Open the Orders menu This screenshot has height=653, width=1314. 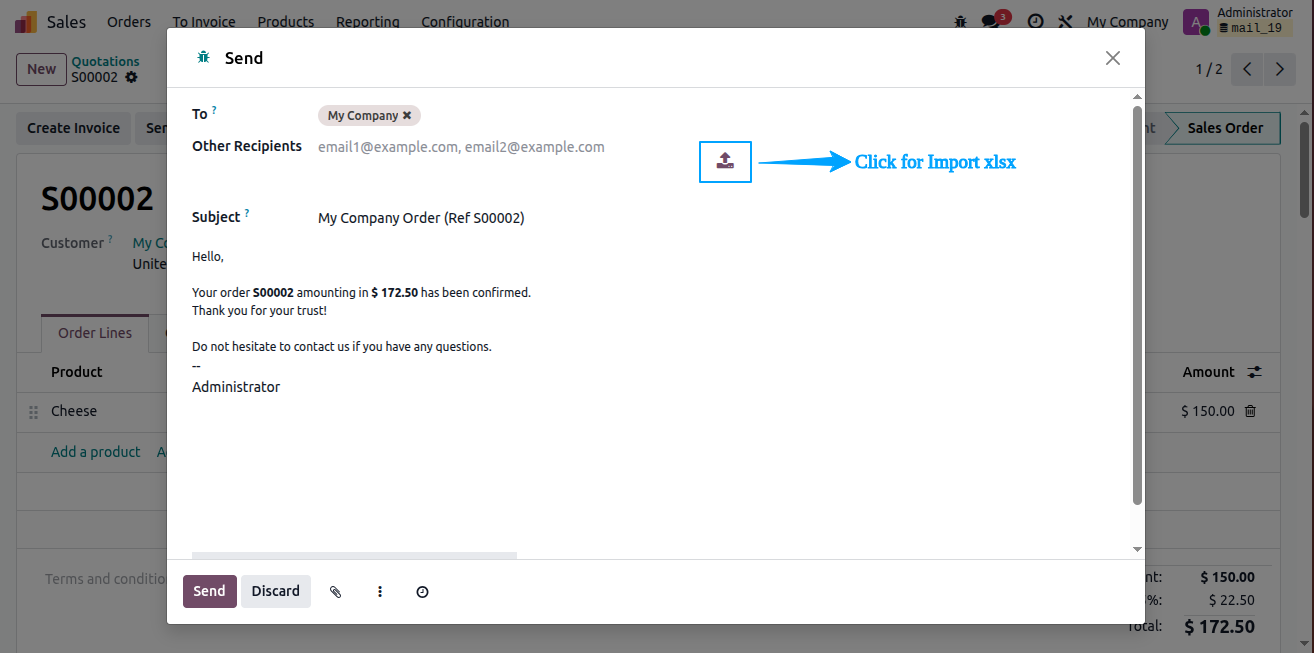point(129,21)
